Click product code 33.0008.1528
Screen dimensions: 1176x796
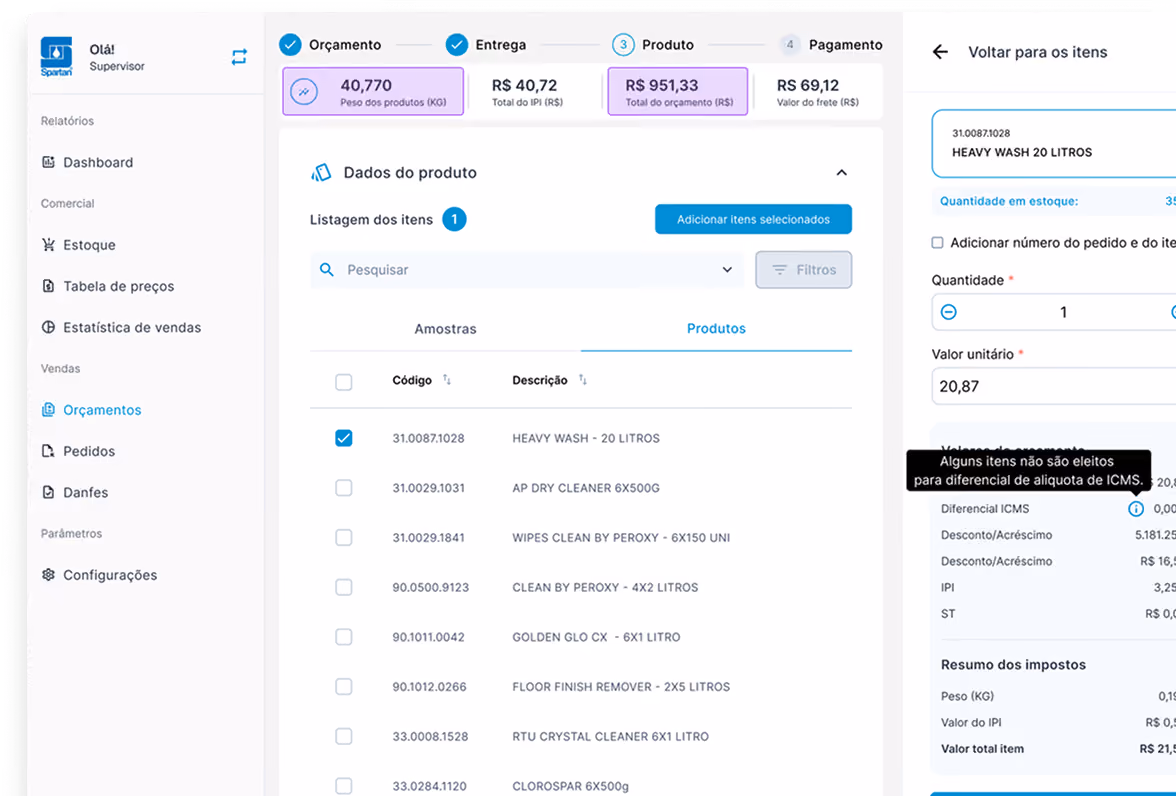(430, 736)
